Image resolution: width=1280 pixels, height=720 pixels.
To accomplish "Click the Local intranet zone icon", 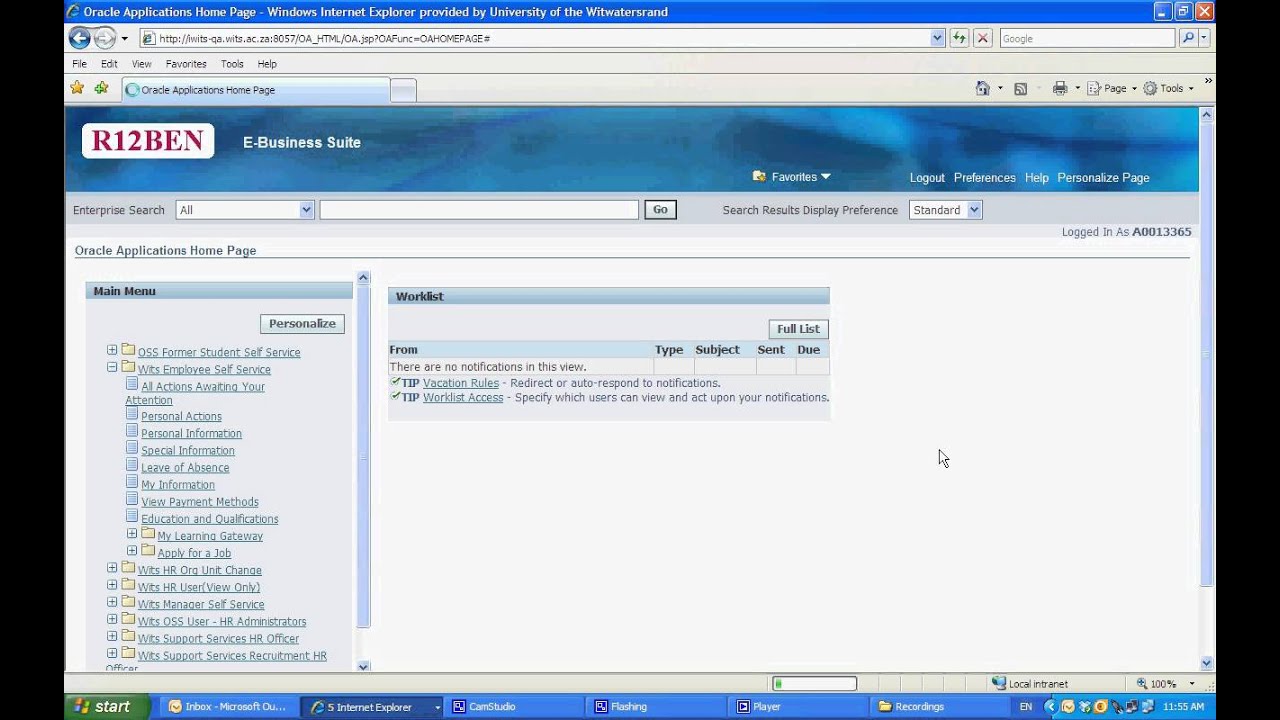I will [998, 683].
